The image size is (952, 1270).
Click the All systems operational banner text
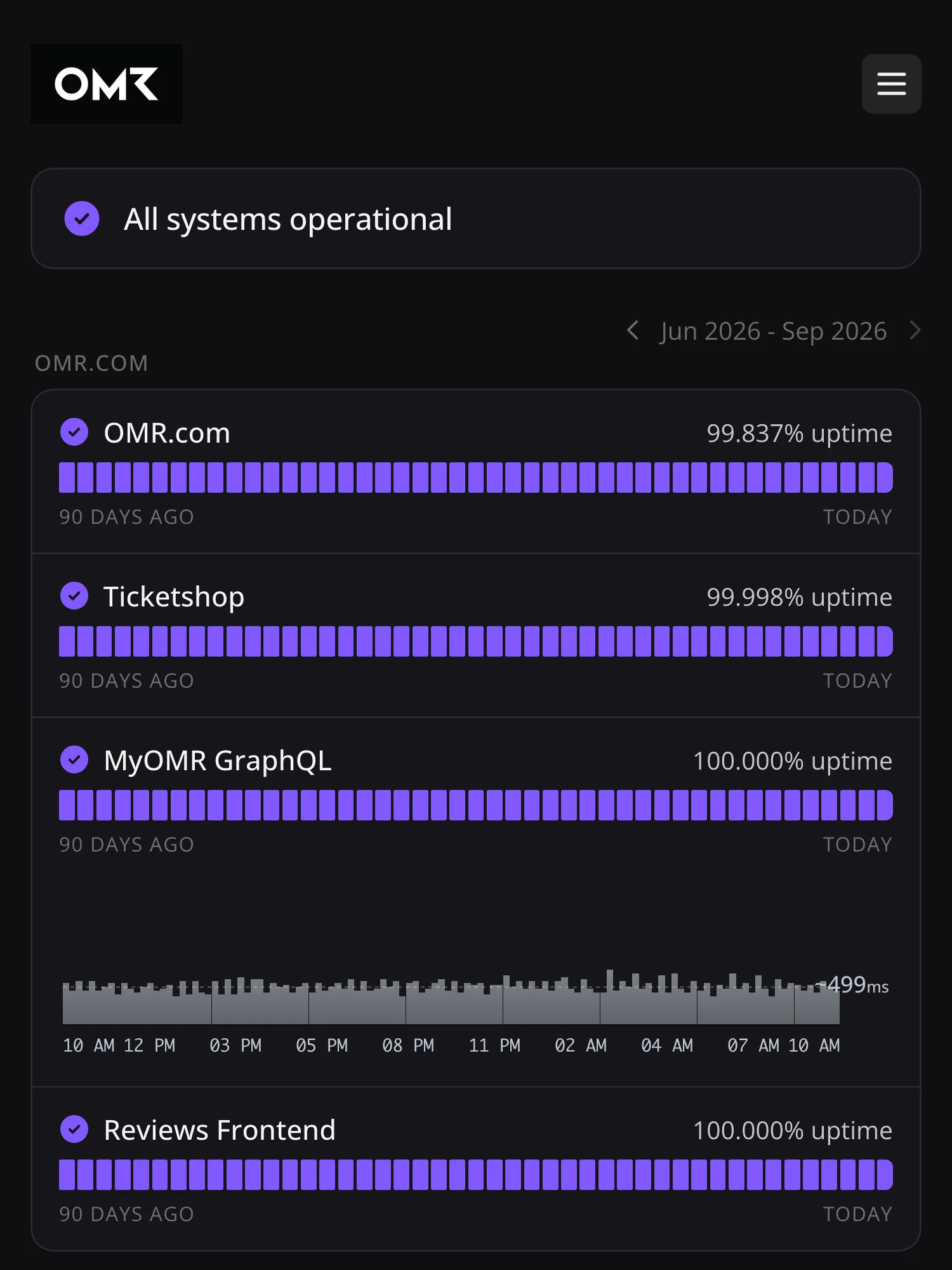click(x=288, y=220)
